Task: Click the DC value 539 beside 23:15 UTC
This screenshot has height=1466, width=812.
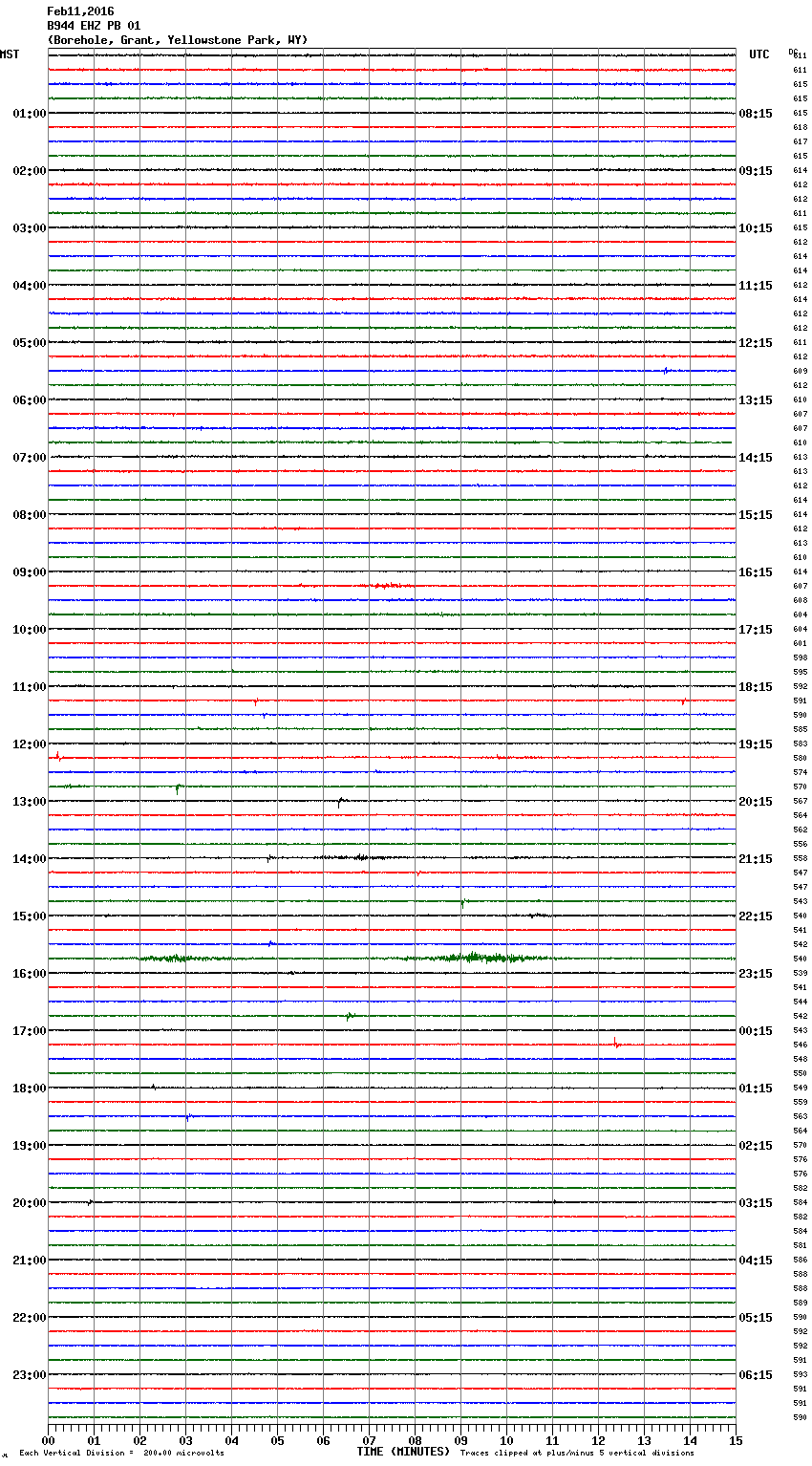Action: point(800,973)
